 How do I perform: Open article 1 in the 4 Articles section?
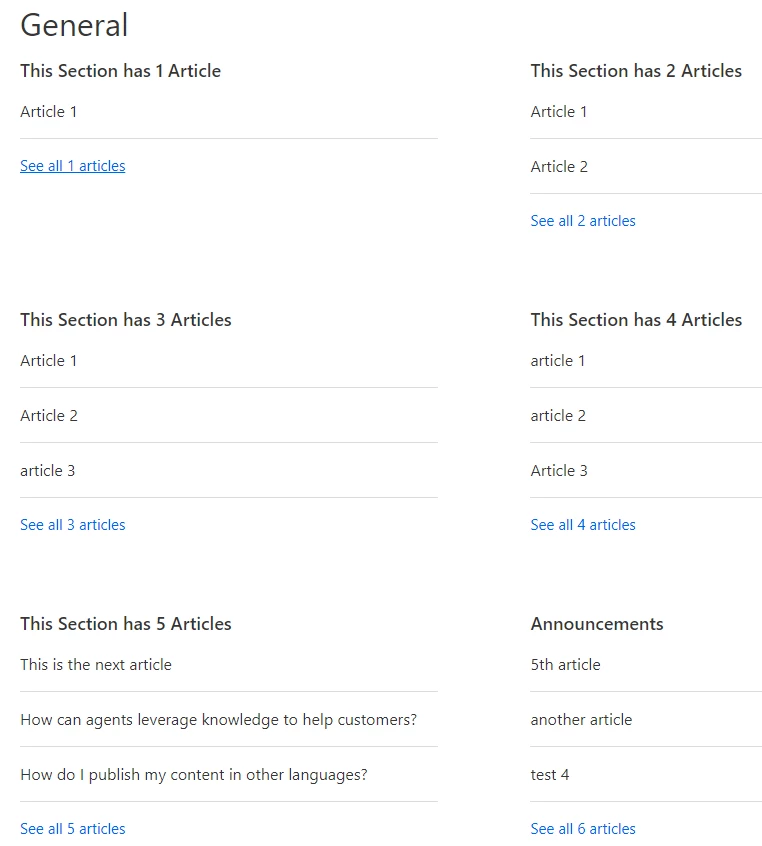tap(558, 361)
